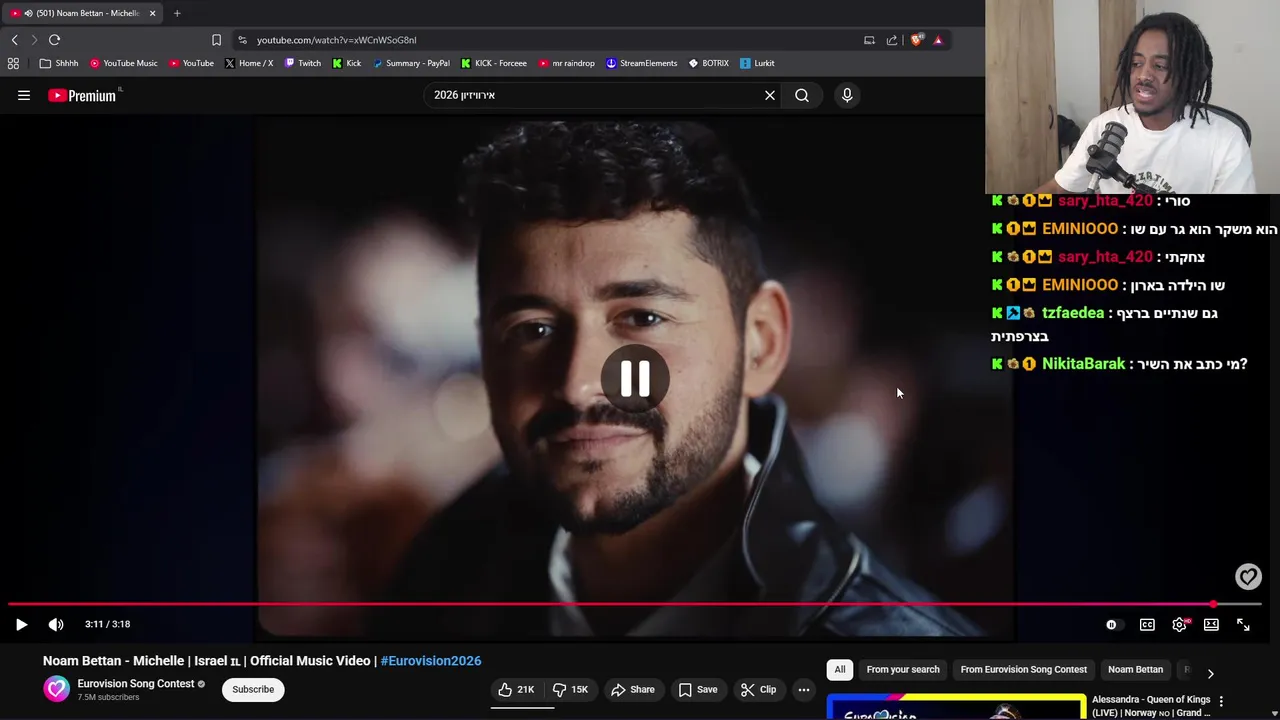The width and height of the screenshot is (1280, 720).
Task: Mute the video volume speaker
Action: (x=56, y=624)
